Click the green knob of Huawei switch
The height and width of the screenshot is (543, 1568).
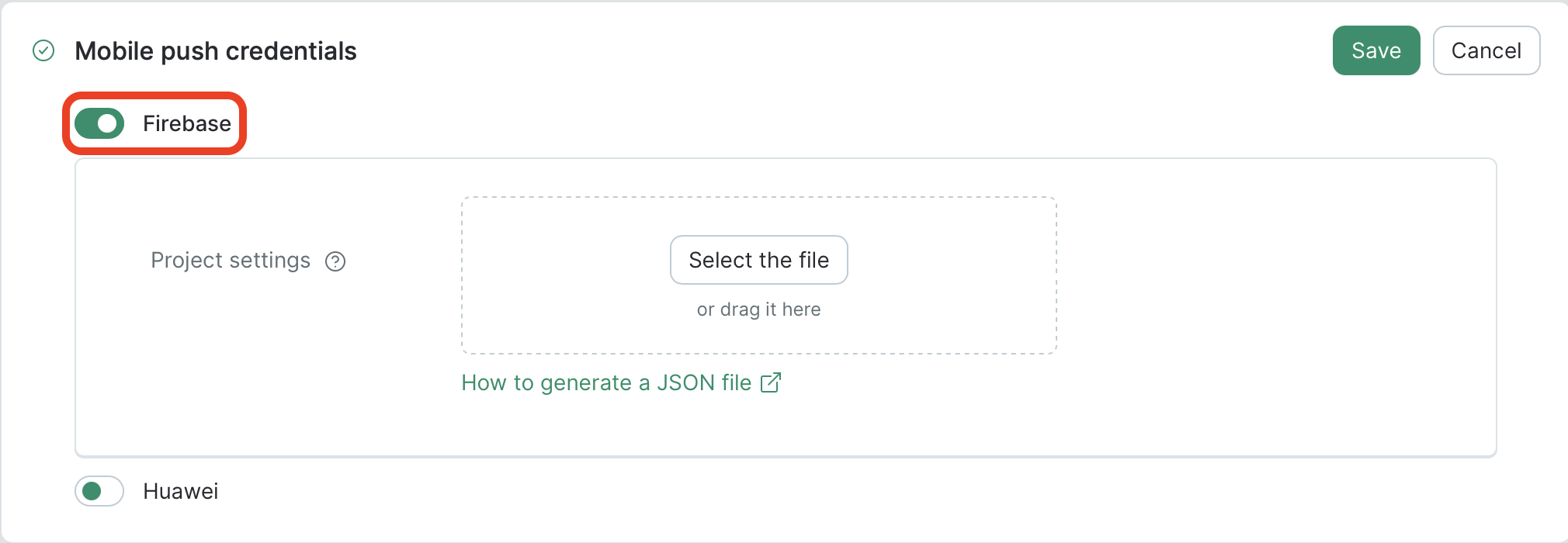(92, 491)
